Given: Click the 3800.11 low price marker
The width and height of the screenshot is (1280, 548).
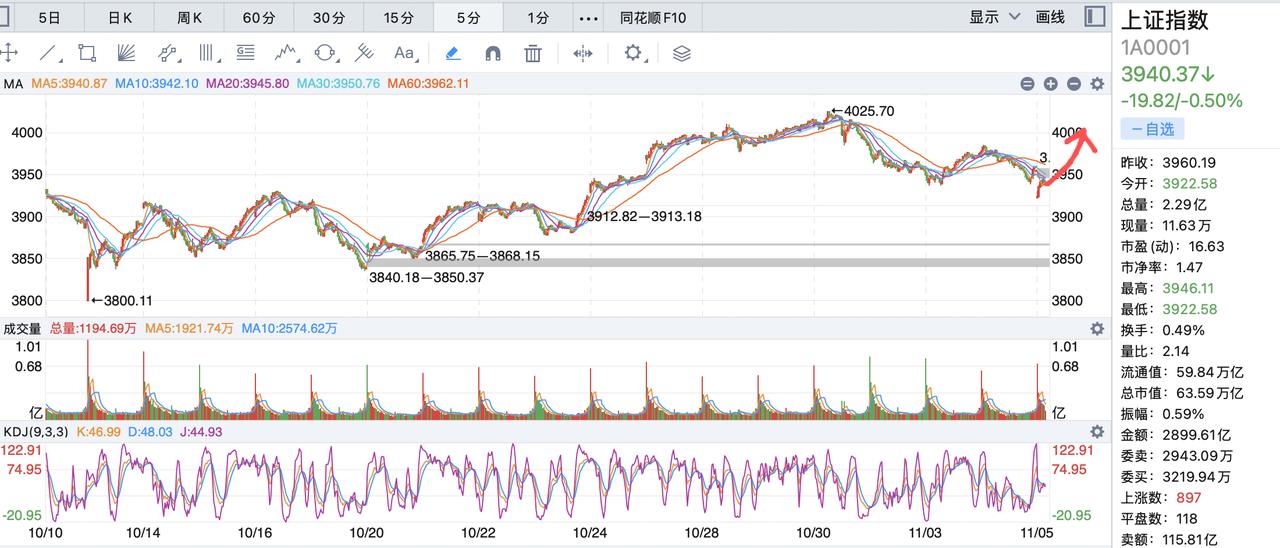Looking at the screenshot, I should (121, 300).
